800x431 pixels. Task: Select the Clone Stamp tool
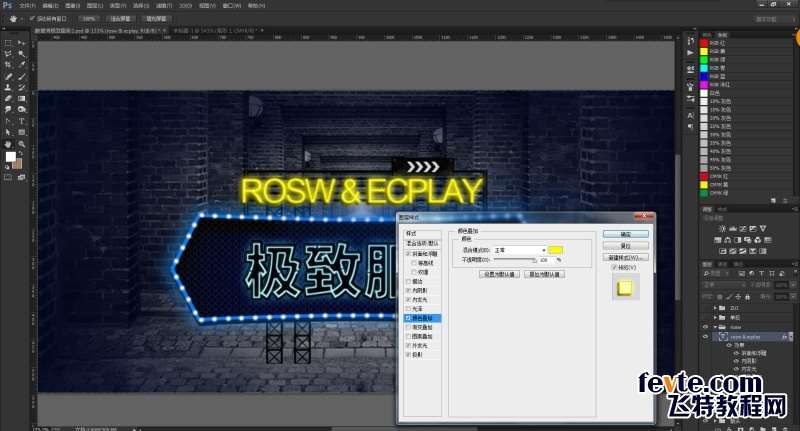8,87
